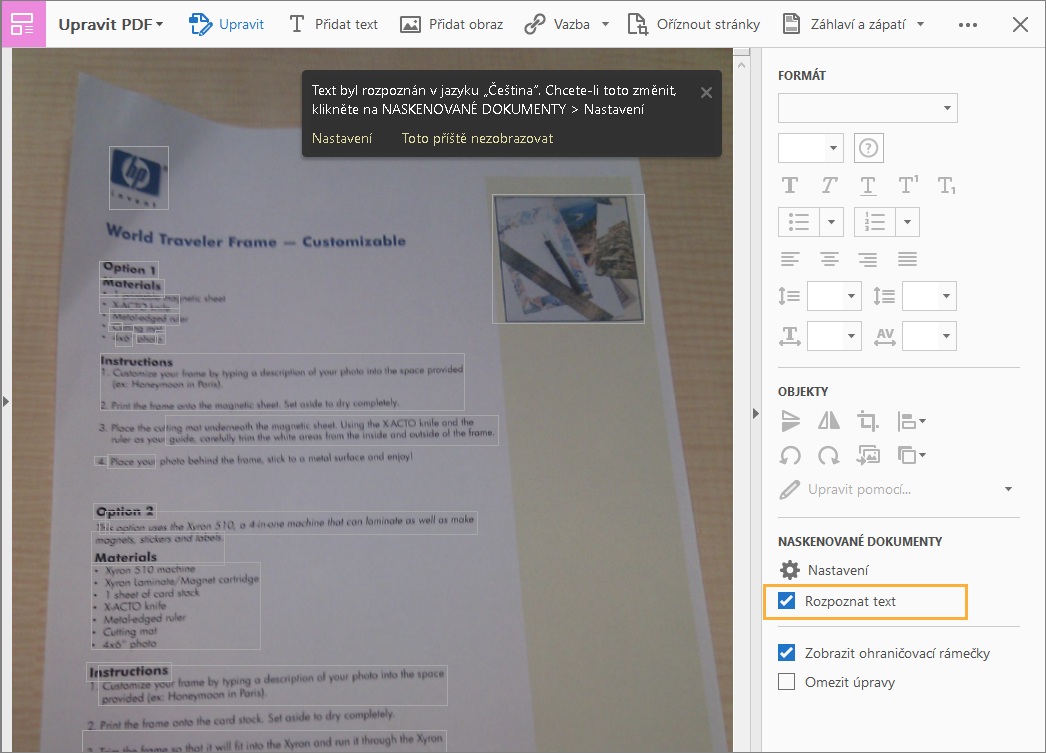Click the bulleted list icon
The image size is (1046, 753).
(799, 221)
